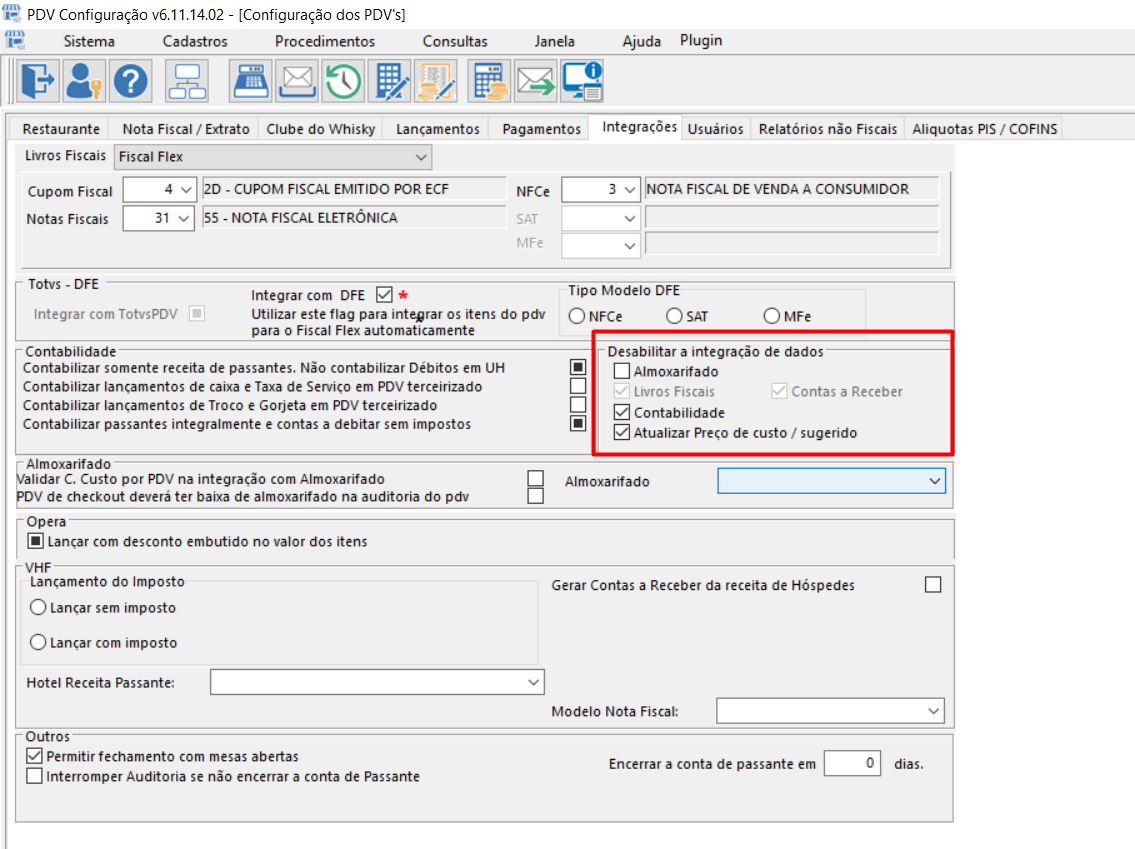Open the Sistema menu

89,41
